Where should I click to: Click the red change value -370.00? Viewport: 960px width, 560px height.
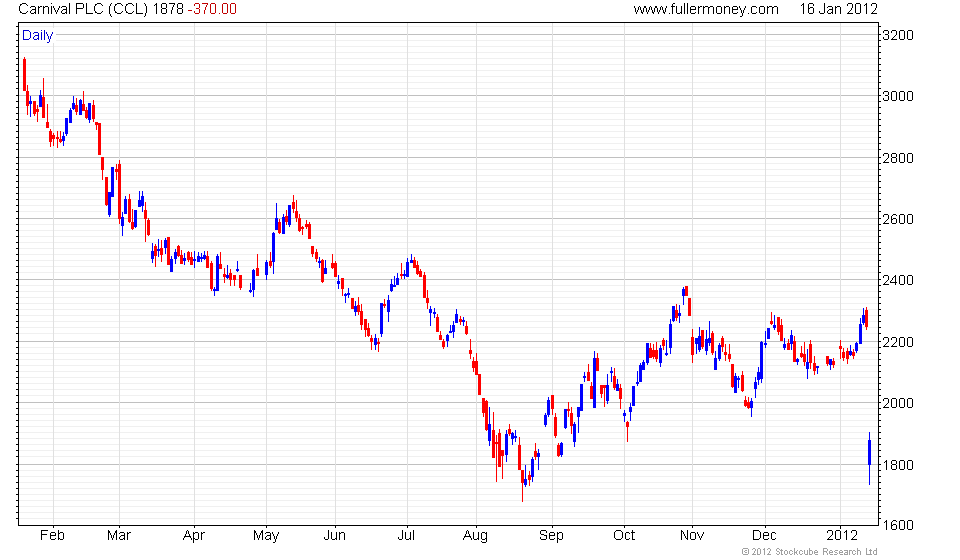coord(212,9)
